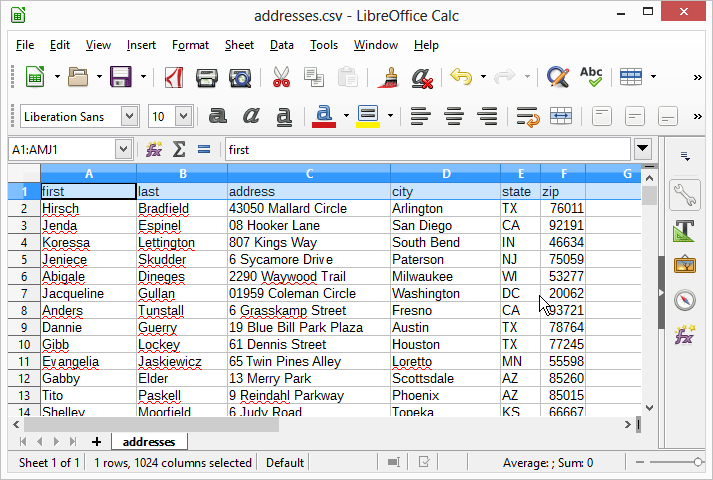Viewport: 713px width, 480px height.
Task: Save document with the floppy disk icon
Action: tap(121, 77)
